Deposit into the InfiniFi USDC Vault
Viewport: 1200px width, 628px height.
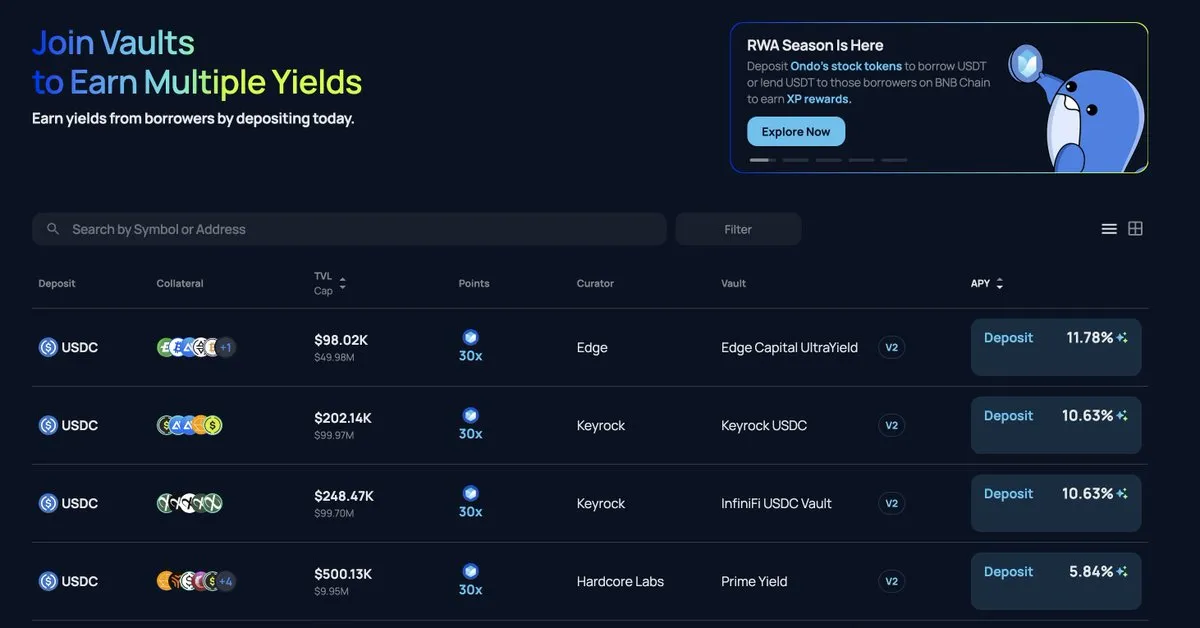pyautogui.click(x=1008, y=494)
